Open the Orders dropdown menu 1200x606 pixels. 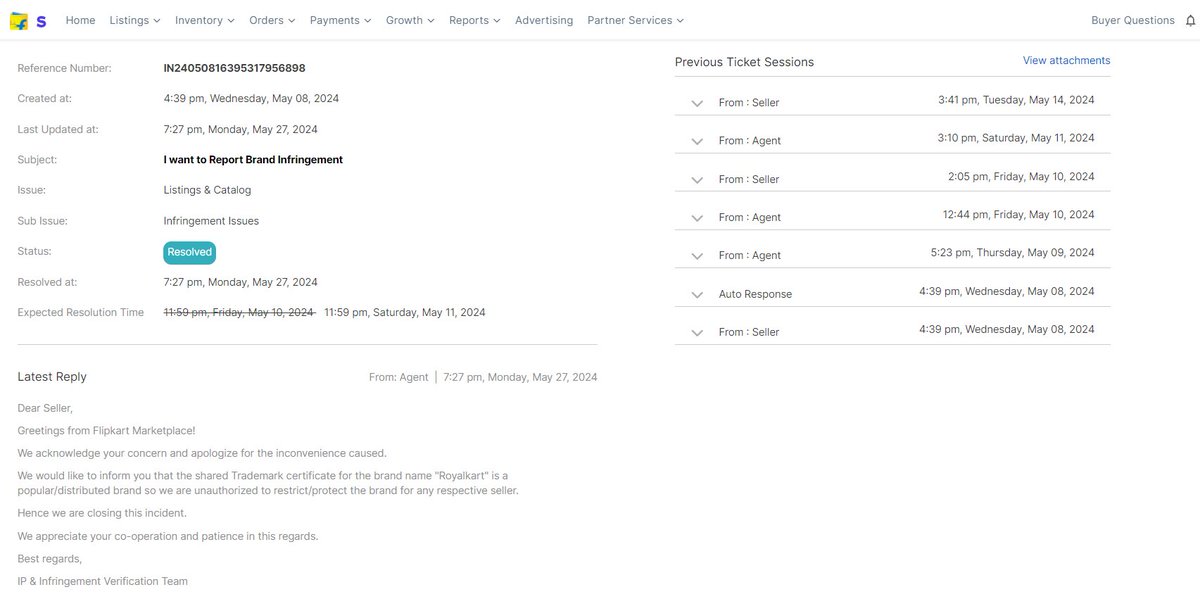point(272,20)
